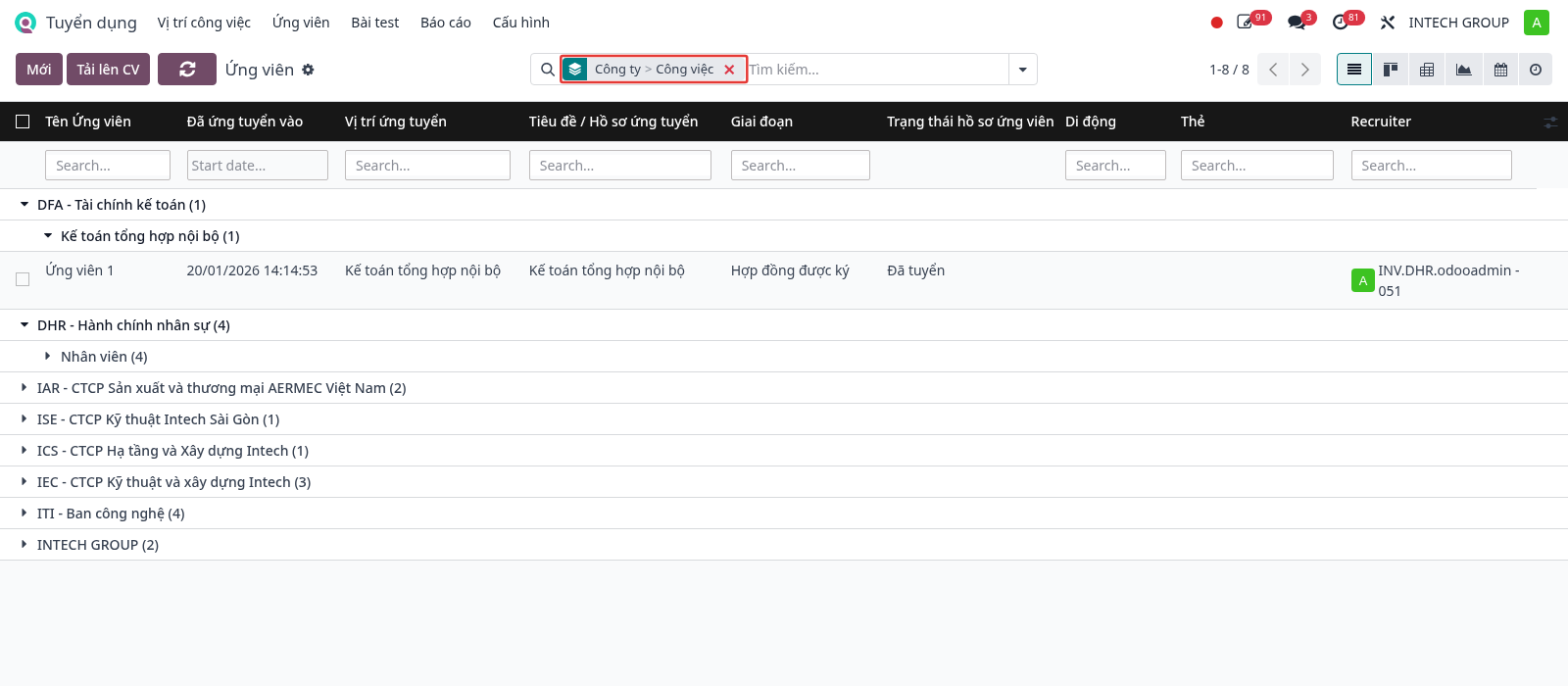Viewport: 1568px width, 686px height.
Task: Open the activities clock icon with badge 81
Action: click(x=1343, y=23)
